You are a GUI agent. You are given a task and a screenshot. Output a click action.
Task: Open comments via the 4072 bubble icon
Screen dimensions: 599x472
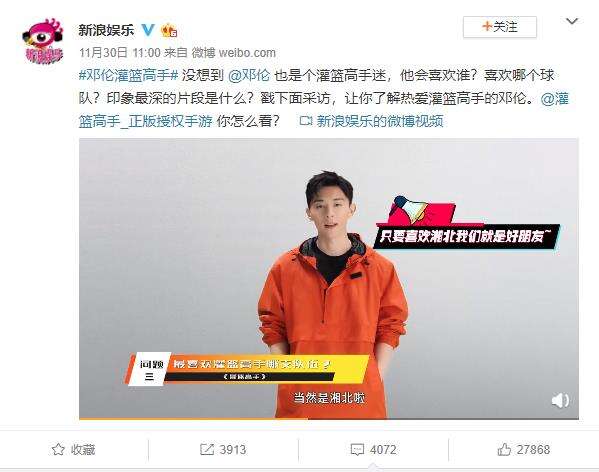point(357,449)
